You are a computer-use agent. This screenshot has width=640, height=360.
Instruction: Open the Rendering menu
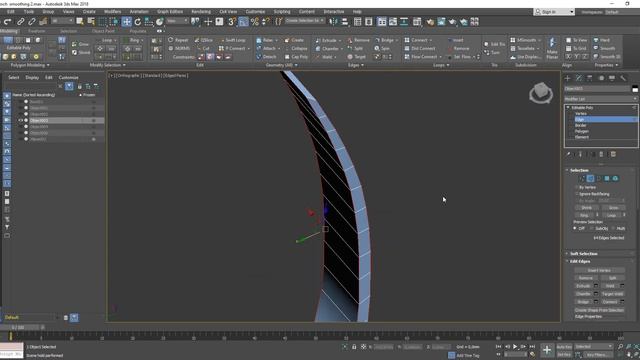(x=201, y=12)
